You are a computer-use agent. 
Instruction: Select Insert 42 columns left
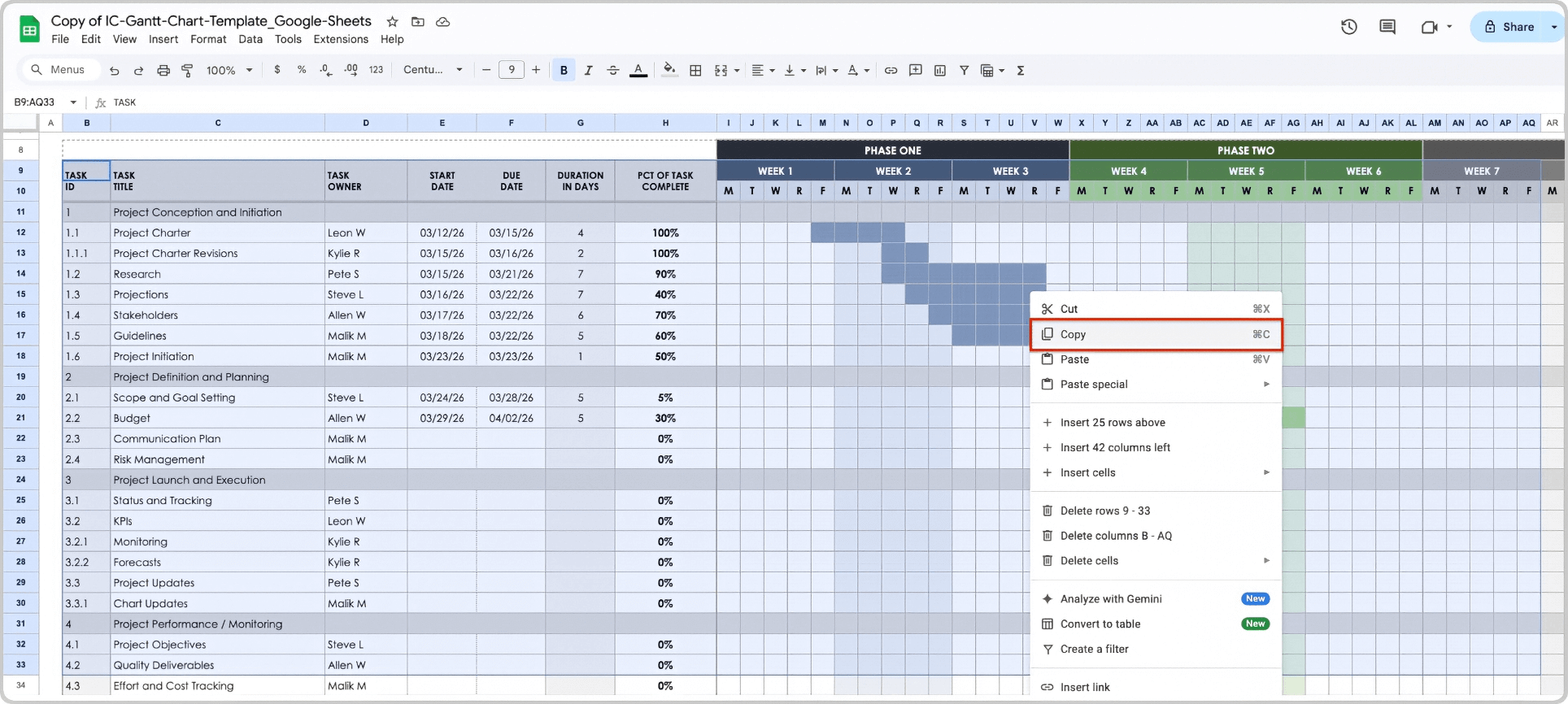(1156, 448)
